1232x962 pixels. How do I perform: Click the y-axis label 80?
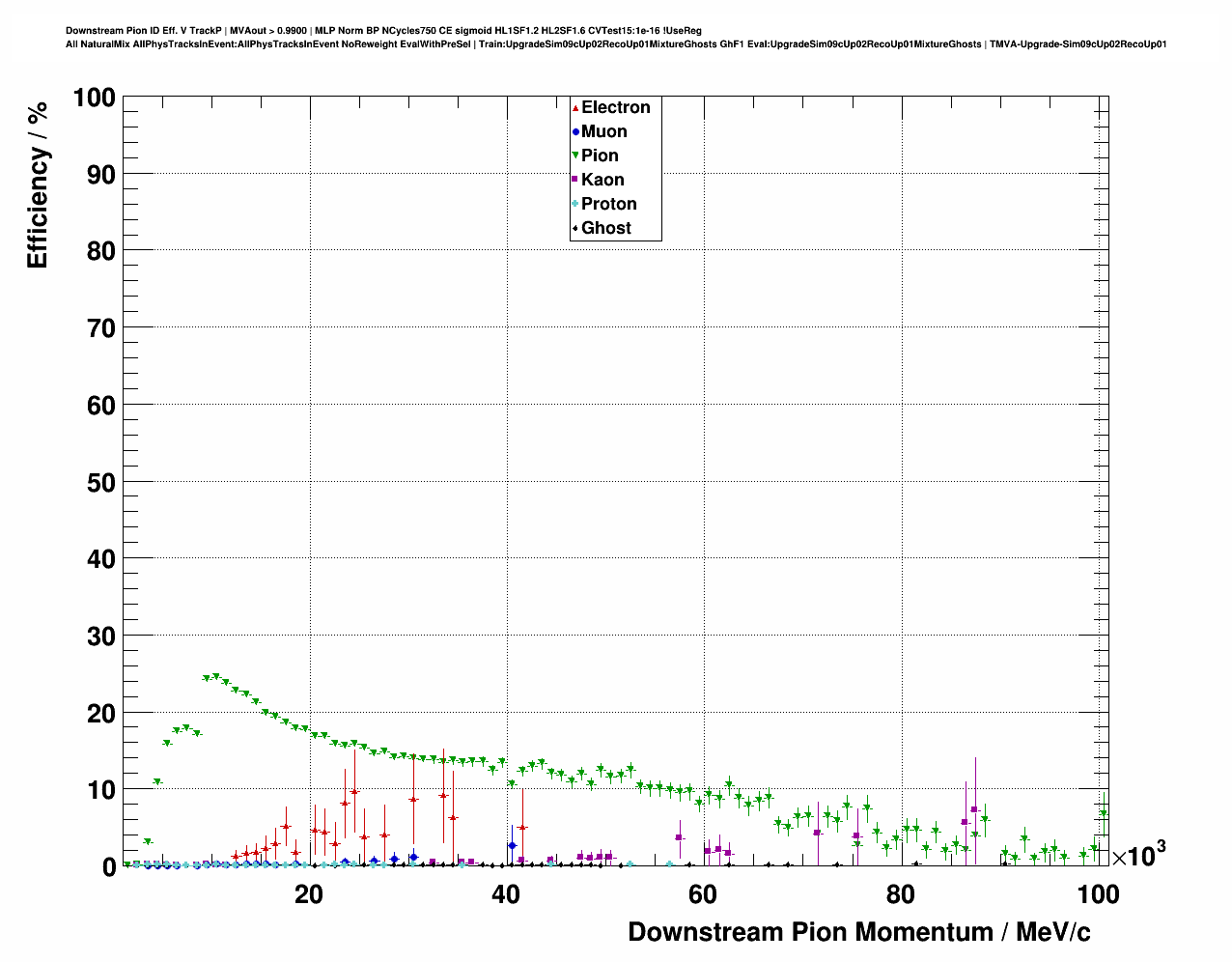point(101,251)
